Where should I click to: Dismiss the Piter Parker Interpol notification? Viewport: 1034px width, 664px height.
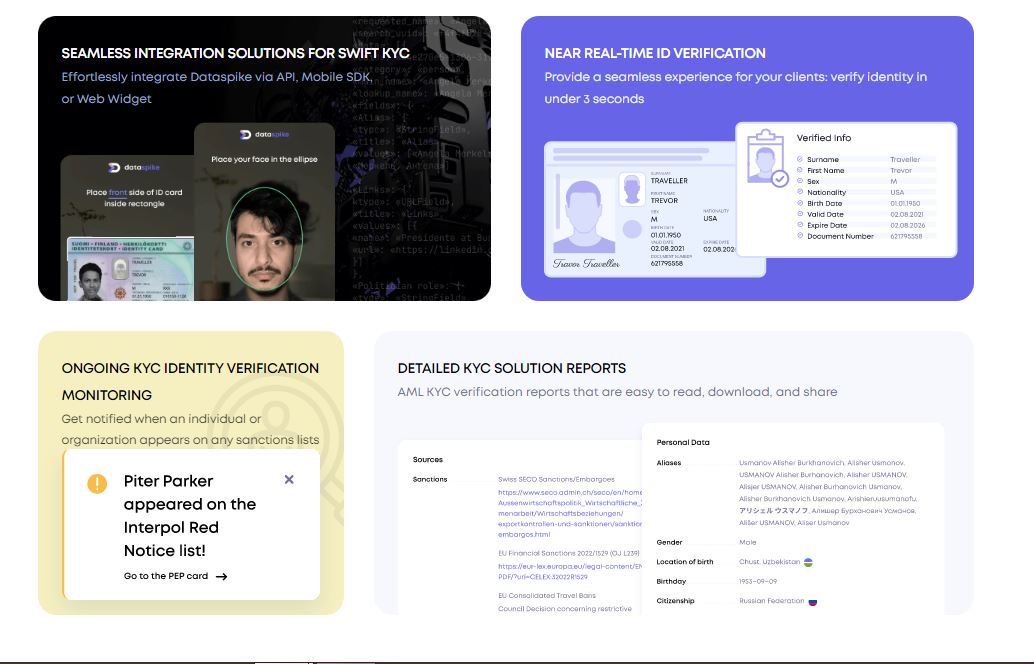[x=288, y=479]
